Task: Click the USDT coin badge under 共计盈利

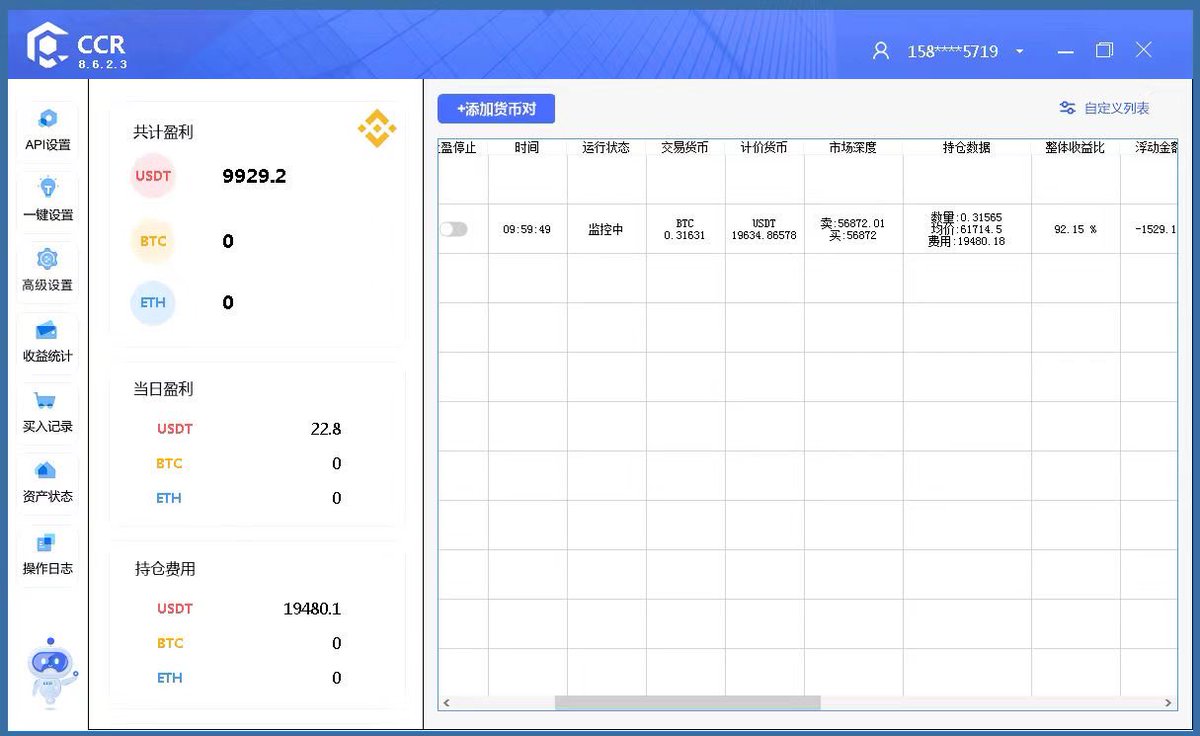Action: [x=153, y=176]
